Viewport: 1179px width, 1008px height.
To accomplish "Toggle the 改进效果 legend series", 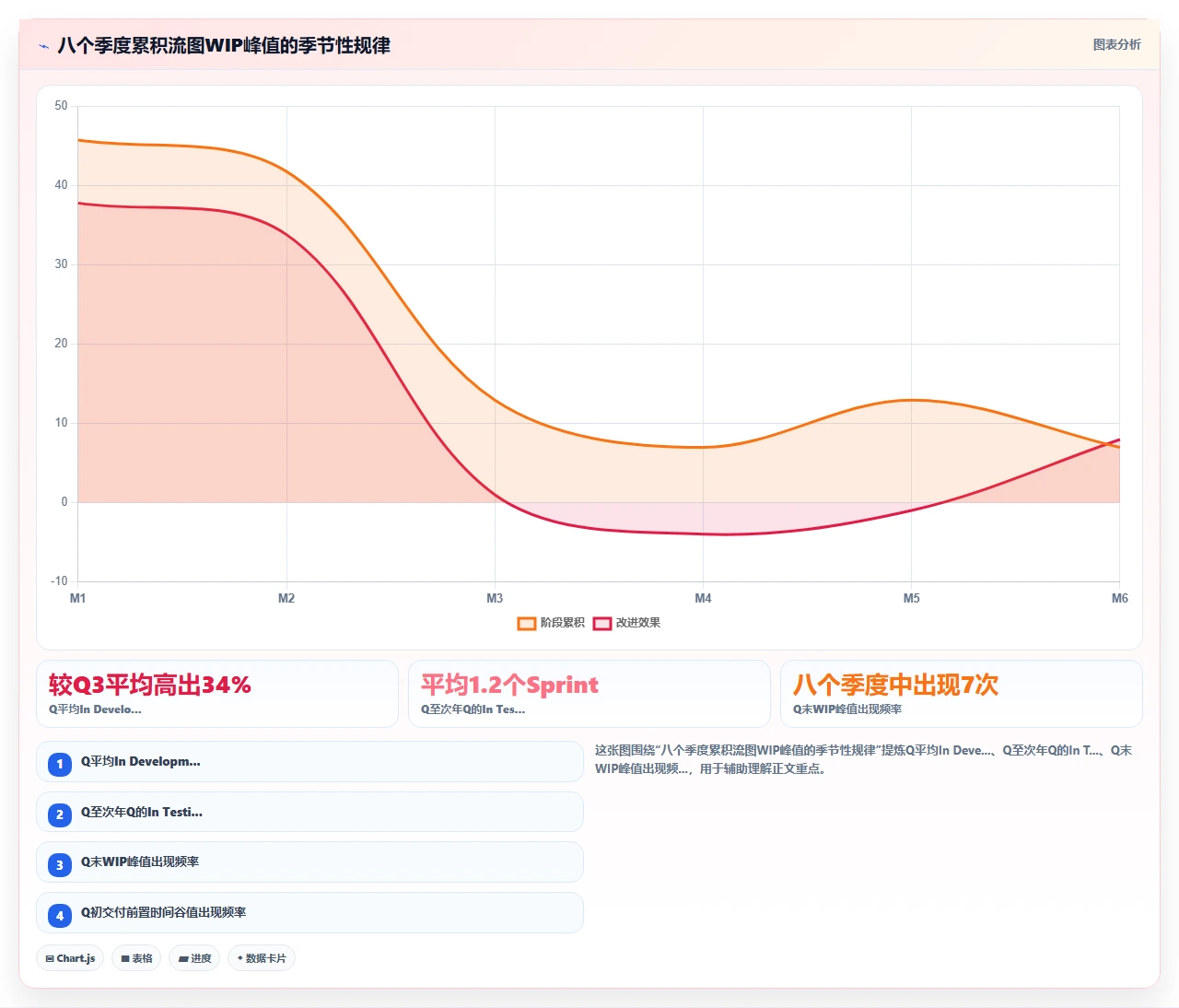I will 626,623.
